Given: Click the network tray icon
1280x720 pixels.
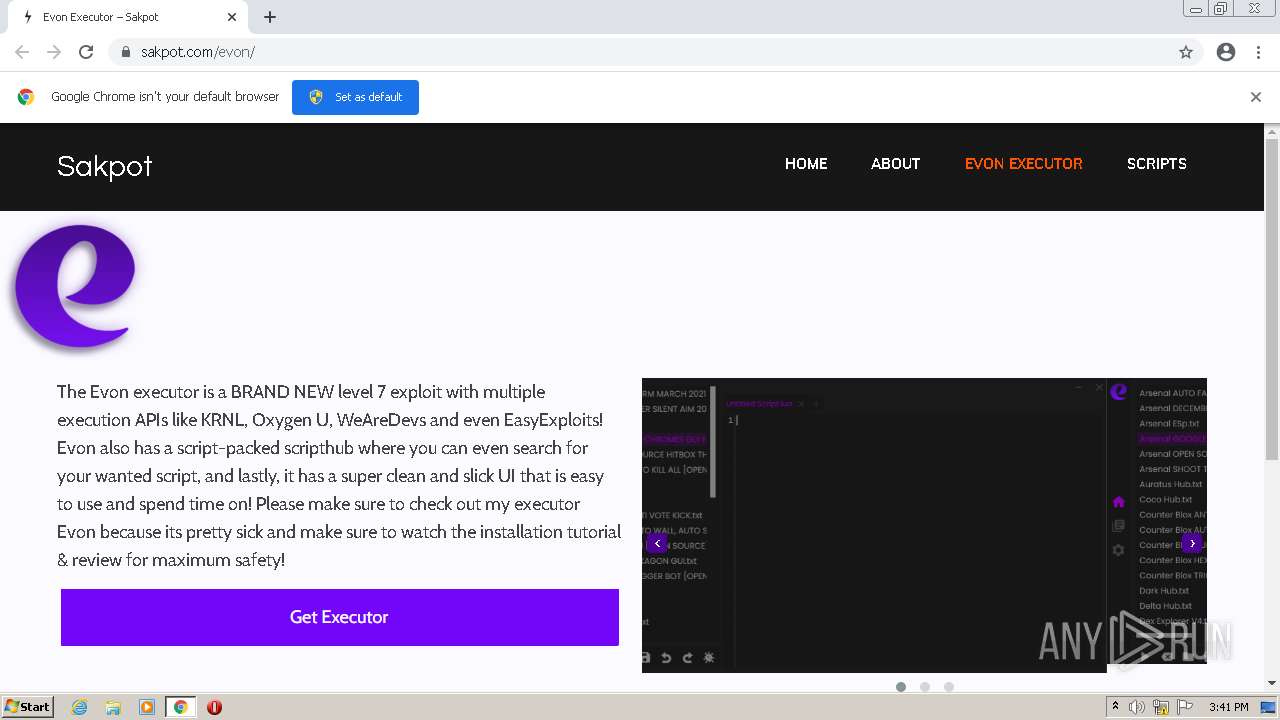Looking at the screenshot, I should 1161,707.
